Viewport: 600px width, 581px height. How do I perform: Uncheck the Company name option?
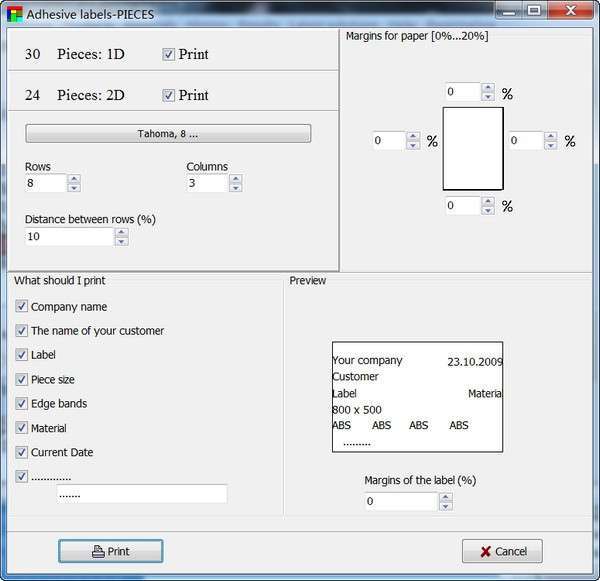tap(21, 306)
